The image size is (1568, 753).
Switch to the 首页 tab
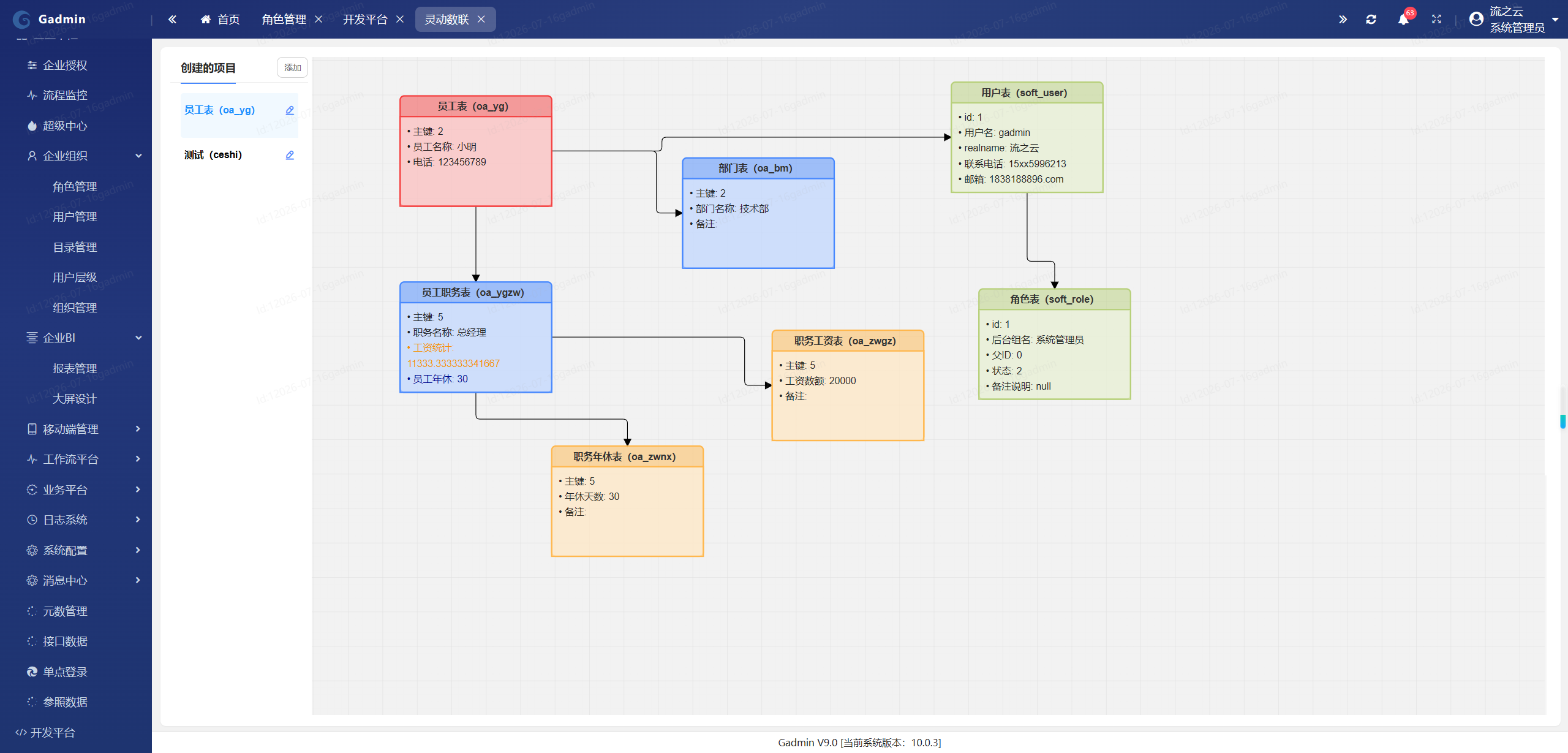pos(220,20)
